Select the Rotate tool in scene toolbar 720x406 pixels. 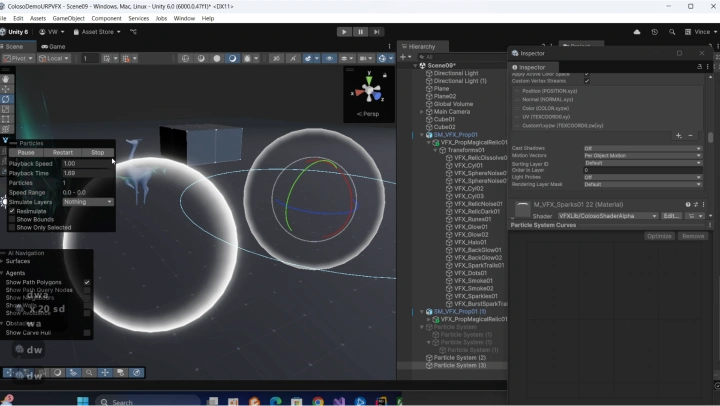point(6,99)
